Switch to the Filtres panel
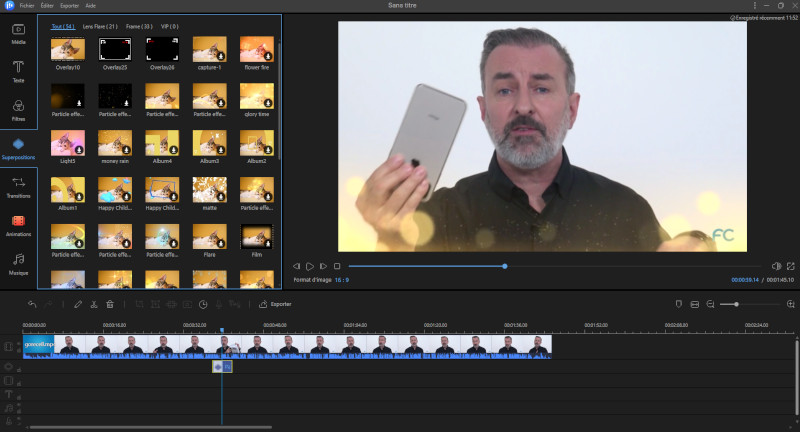This screenshot has width=800, height=432. coord(18,108)
